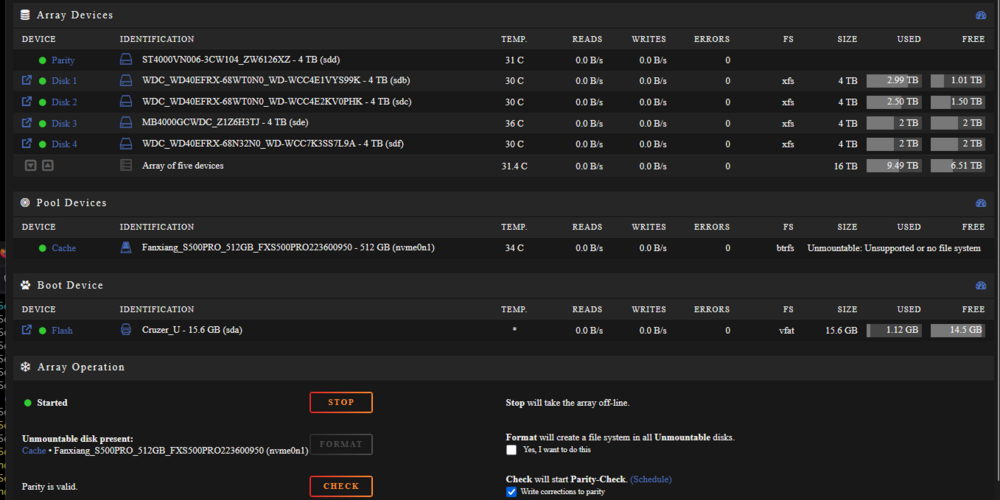Expand array rows with up arrow toggle
1000x500 pixels.
47,166
